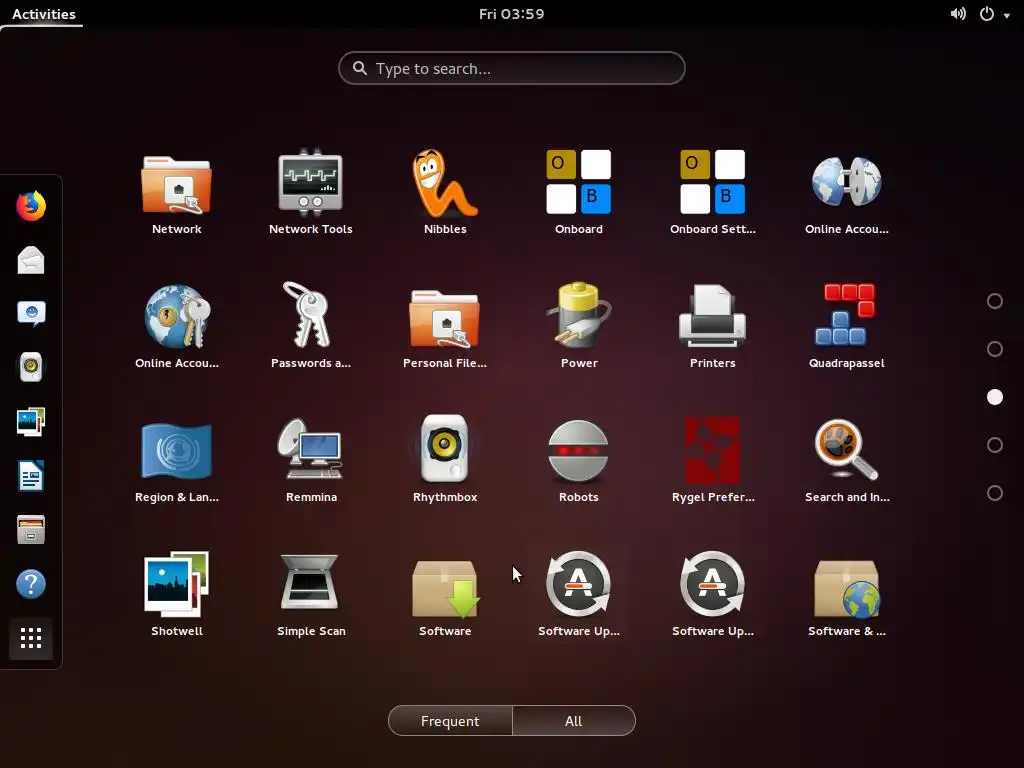The image size is (1024, 768).
Task: Click the volume icon in top bar
Action: [958, 14]
